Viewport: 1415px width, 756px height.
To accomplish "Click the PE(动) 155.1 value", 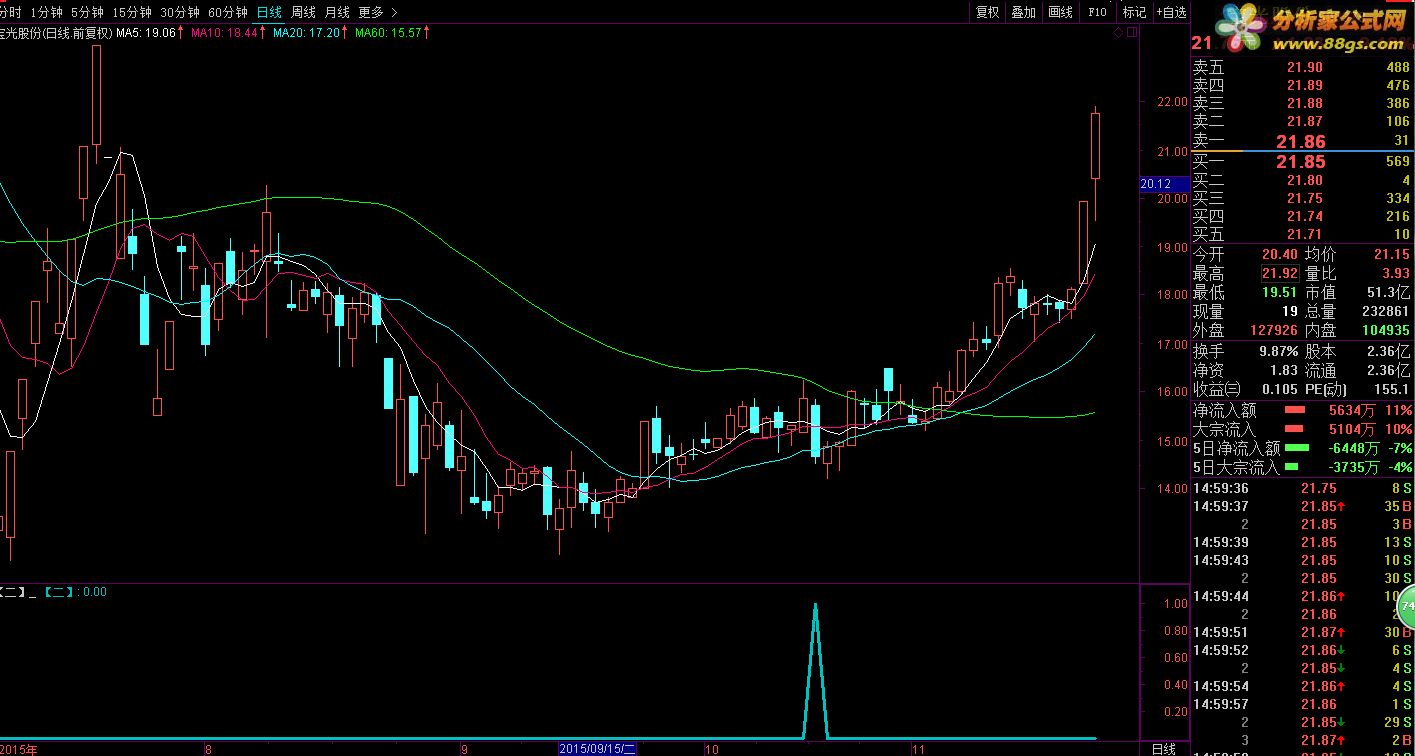I will [1391, 389].
